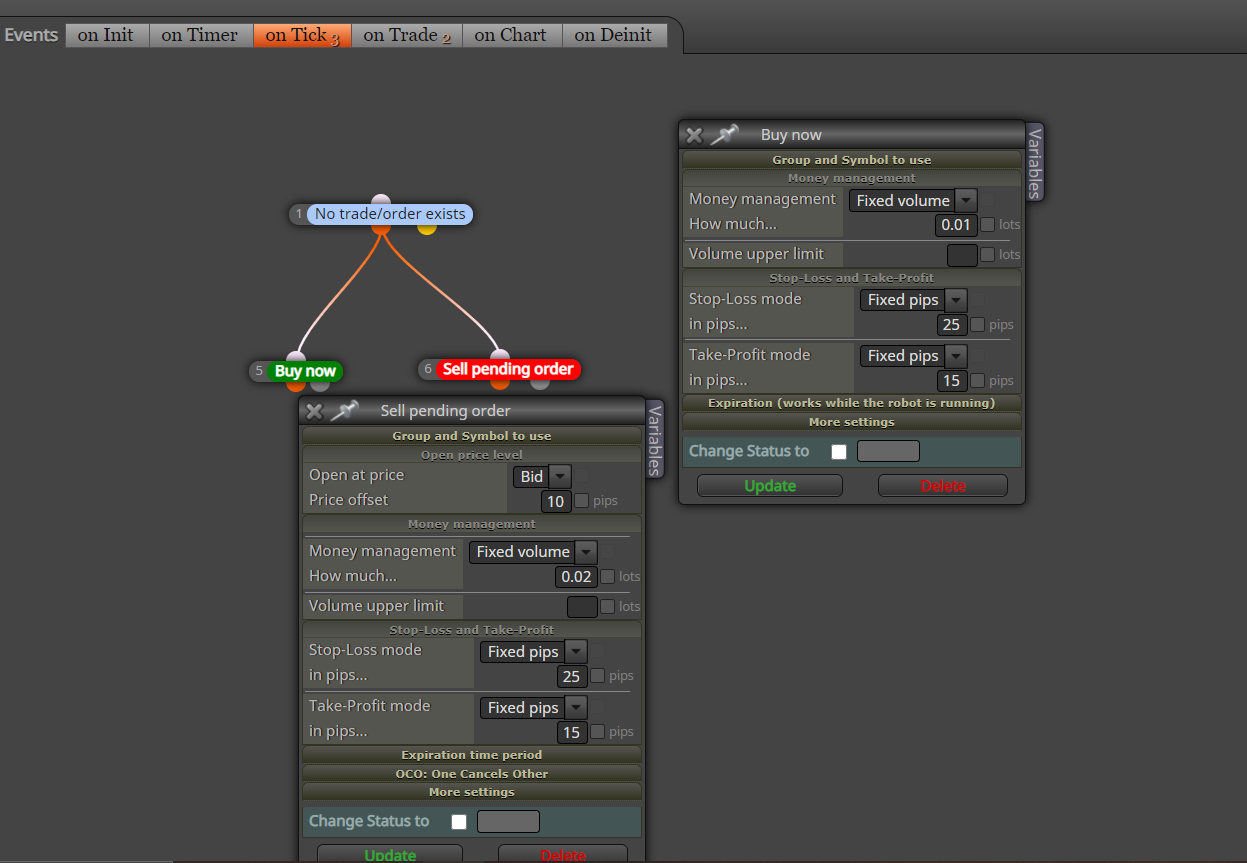This screenshot has width=1247, height=863.
Task: Switch to the on Deinit events tab
Action: (x=613, y=35)
